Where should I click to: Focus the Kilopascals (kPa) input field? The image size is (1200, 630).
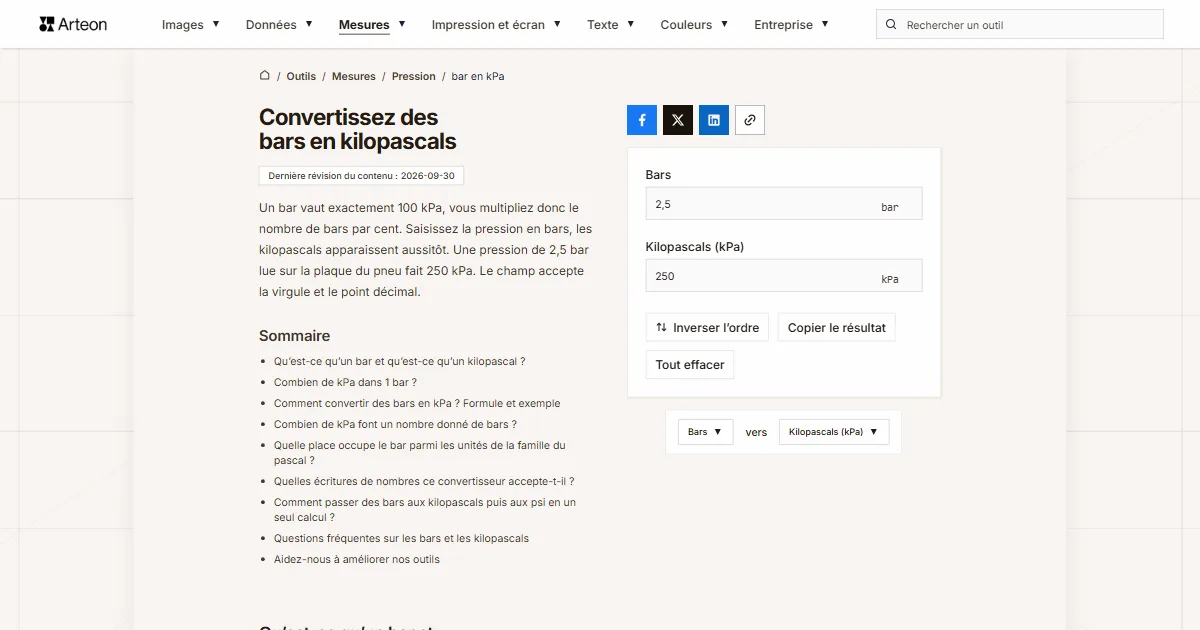(784, 276)
